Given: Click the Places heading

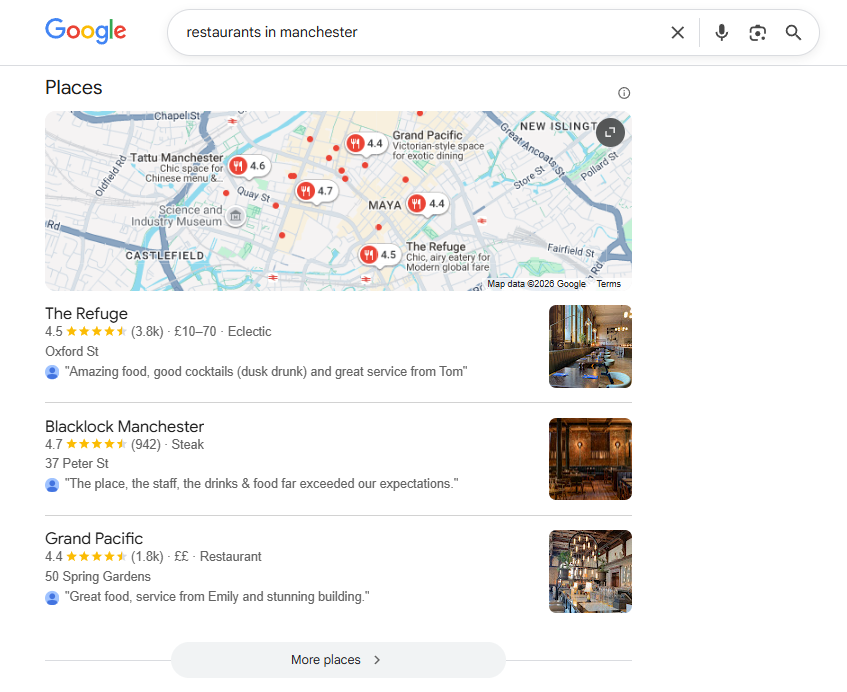Looking at the screenshot, I should point(73,88).
